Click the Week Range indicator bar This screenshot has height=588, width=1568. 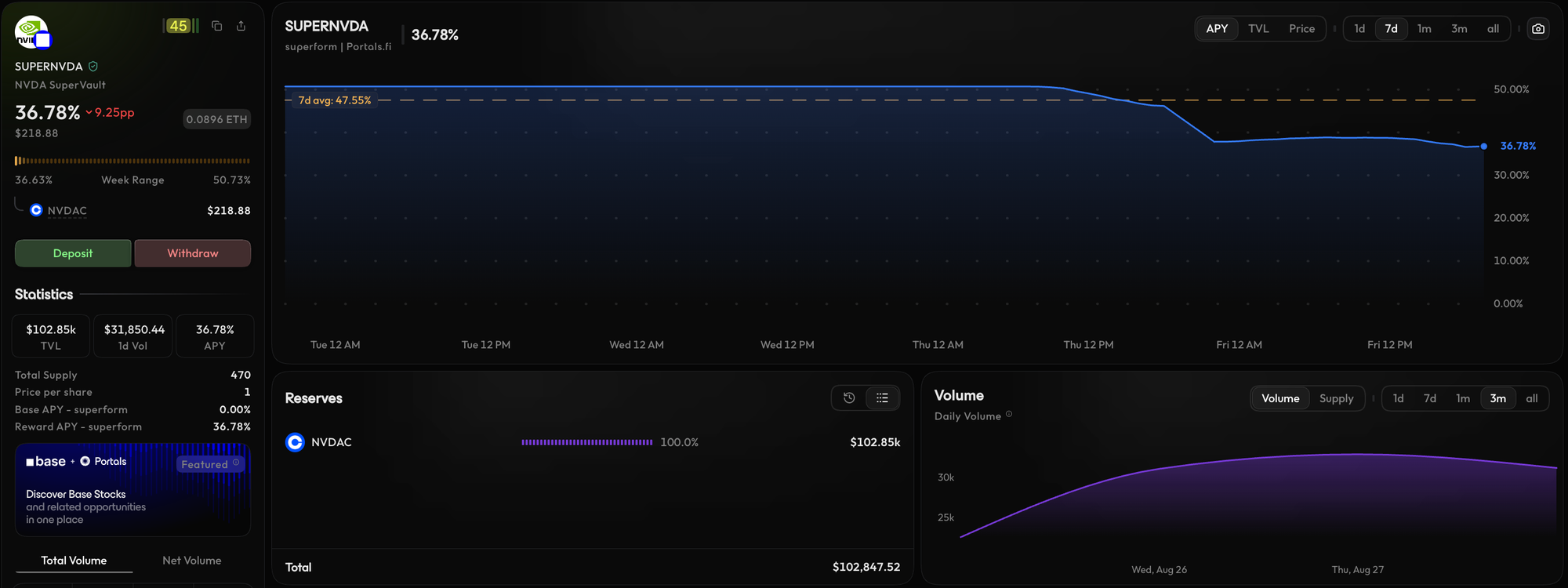tap(132, 161)
